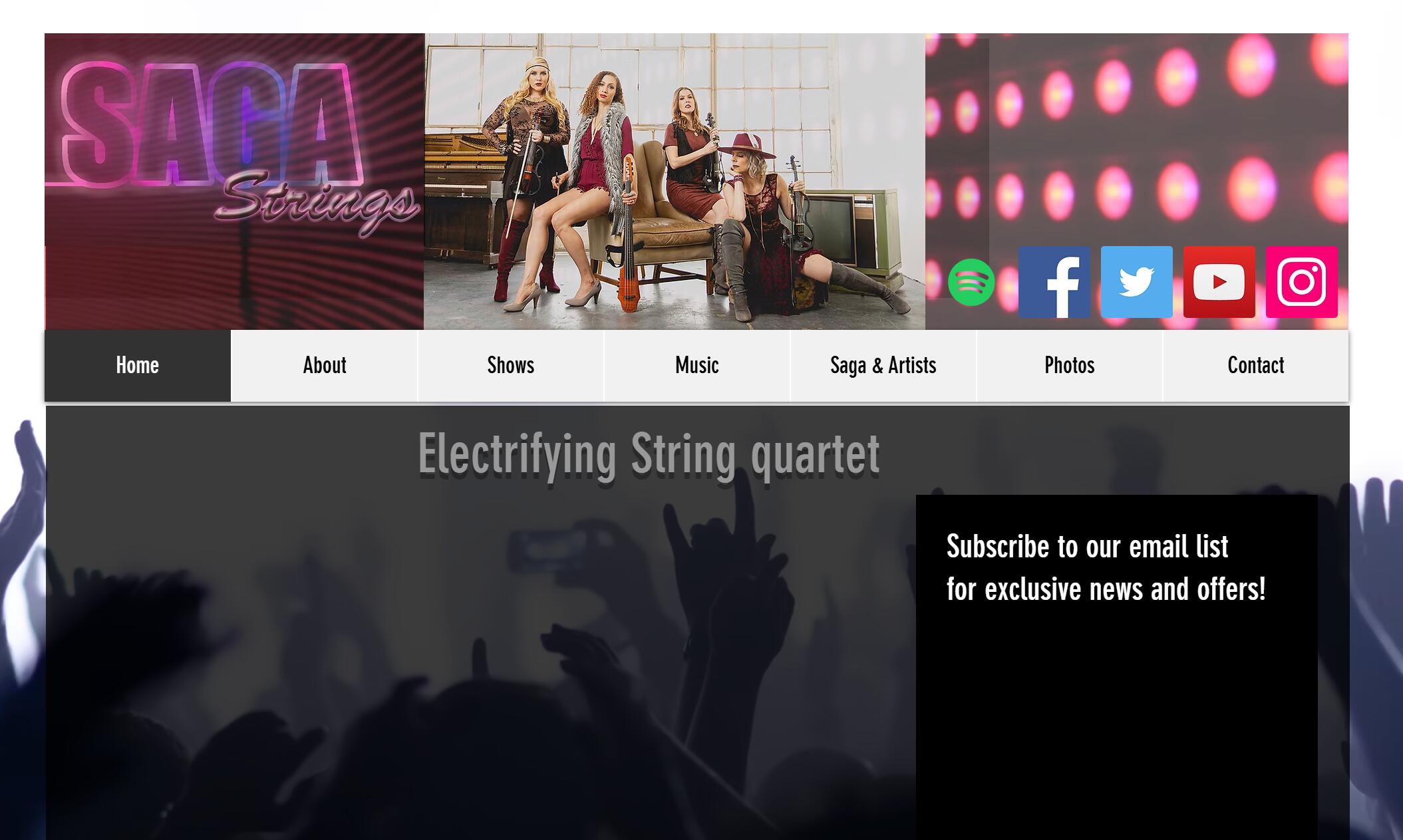1403x840 pixels.
Task: Open the About page
Action: click(x=325, y=366)
